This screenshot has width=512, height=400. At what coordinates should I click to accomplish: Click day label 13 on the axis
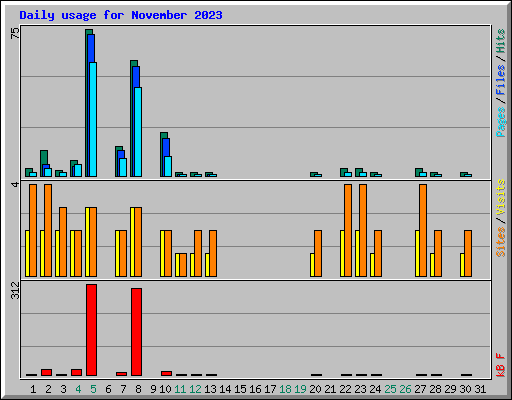pos(210,389)
